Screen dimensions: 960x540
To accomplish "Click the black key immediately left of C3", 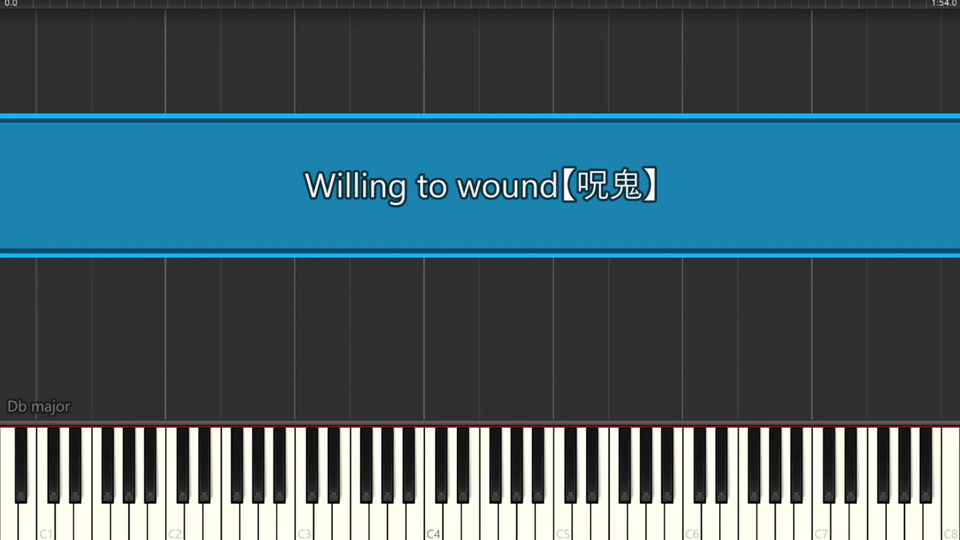I will (280, 465).
